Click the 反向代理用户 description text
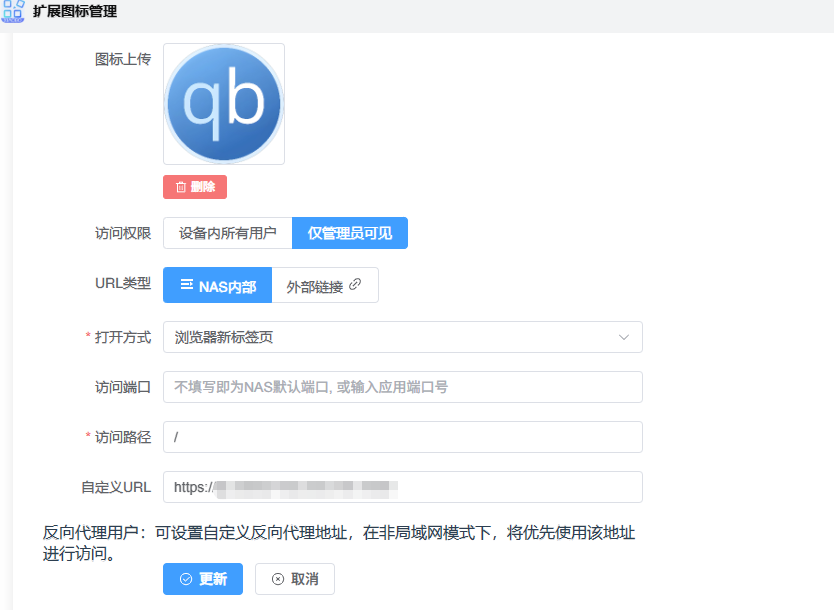834x610 pixels. click(339, 543)
